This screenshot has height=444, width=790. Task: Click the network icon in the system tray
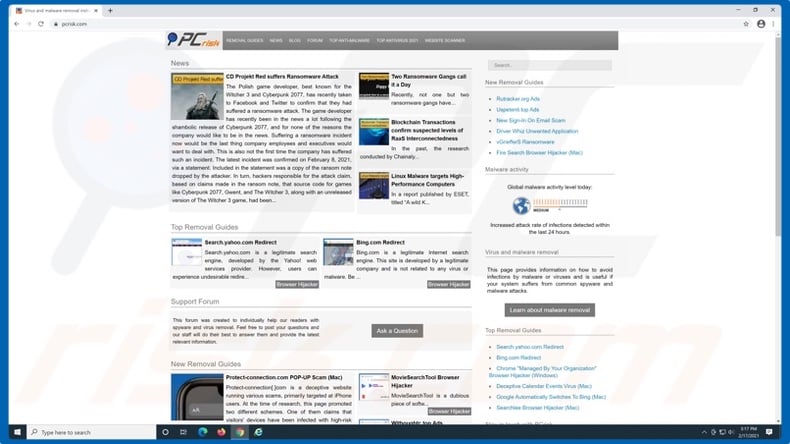(722, 432)
